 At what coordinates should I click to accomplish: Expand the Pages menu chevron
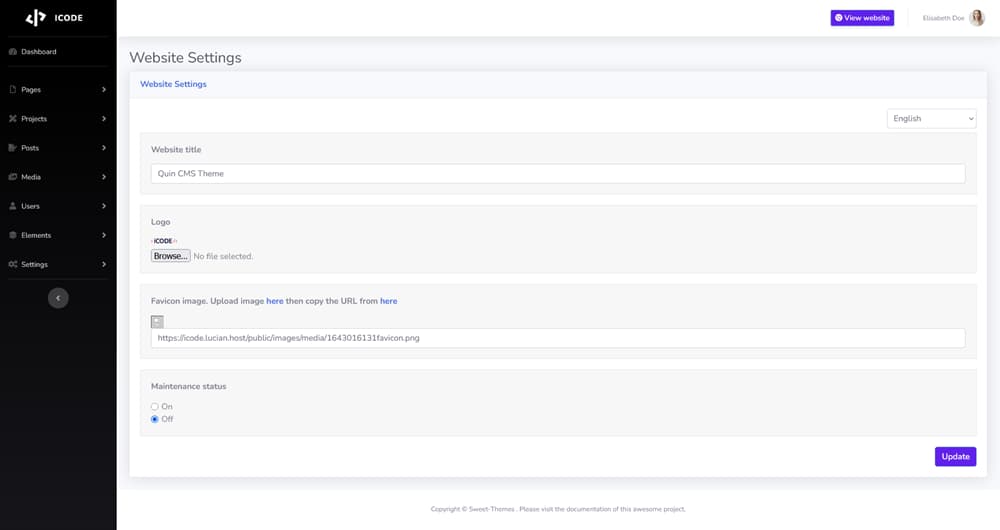point(104,90)
